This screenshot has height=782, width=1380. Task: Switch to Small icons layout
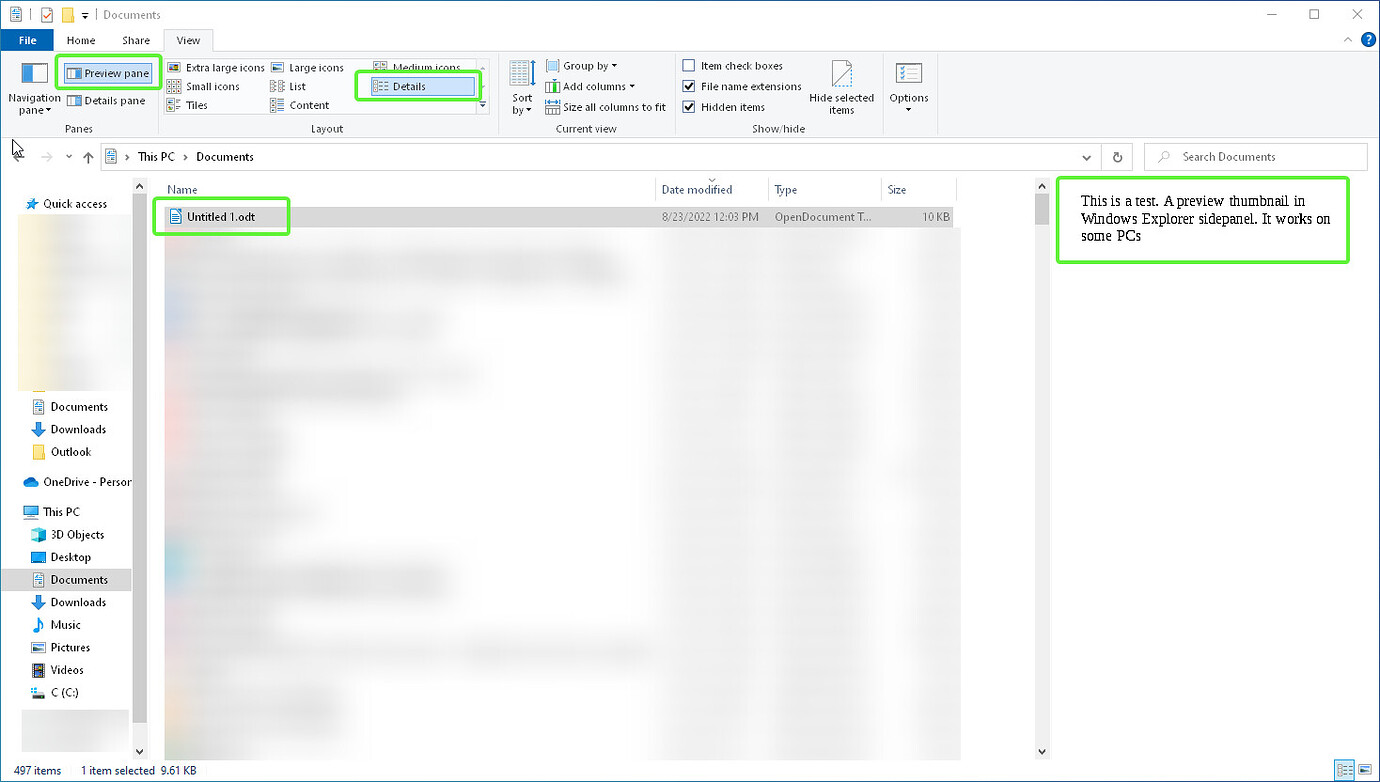click(x=211, y=86)
